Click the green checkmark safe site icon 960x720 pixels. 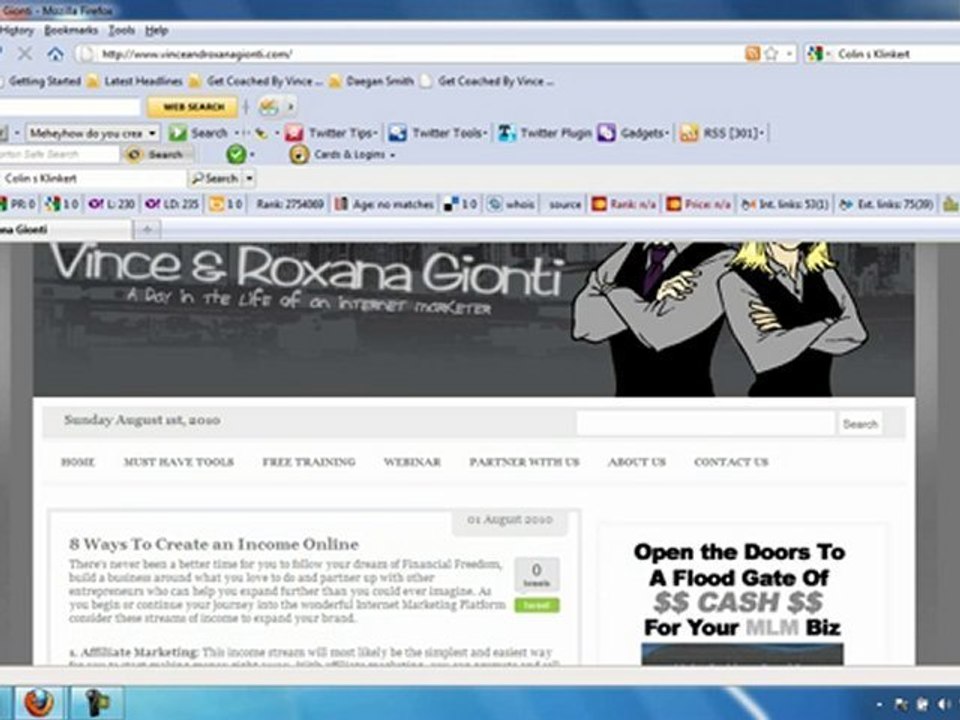[236, 154]
